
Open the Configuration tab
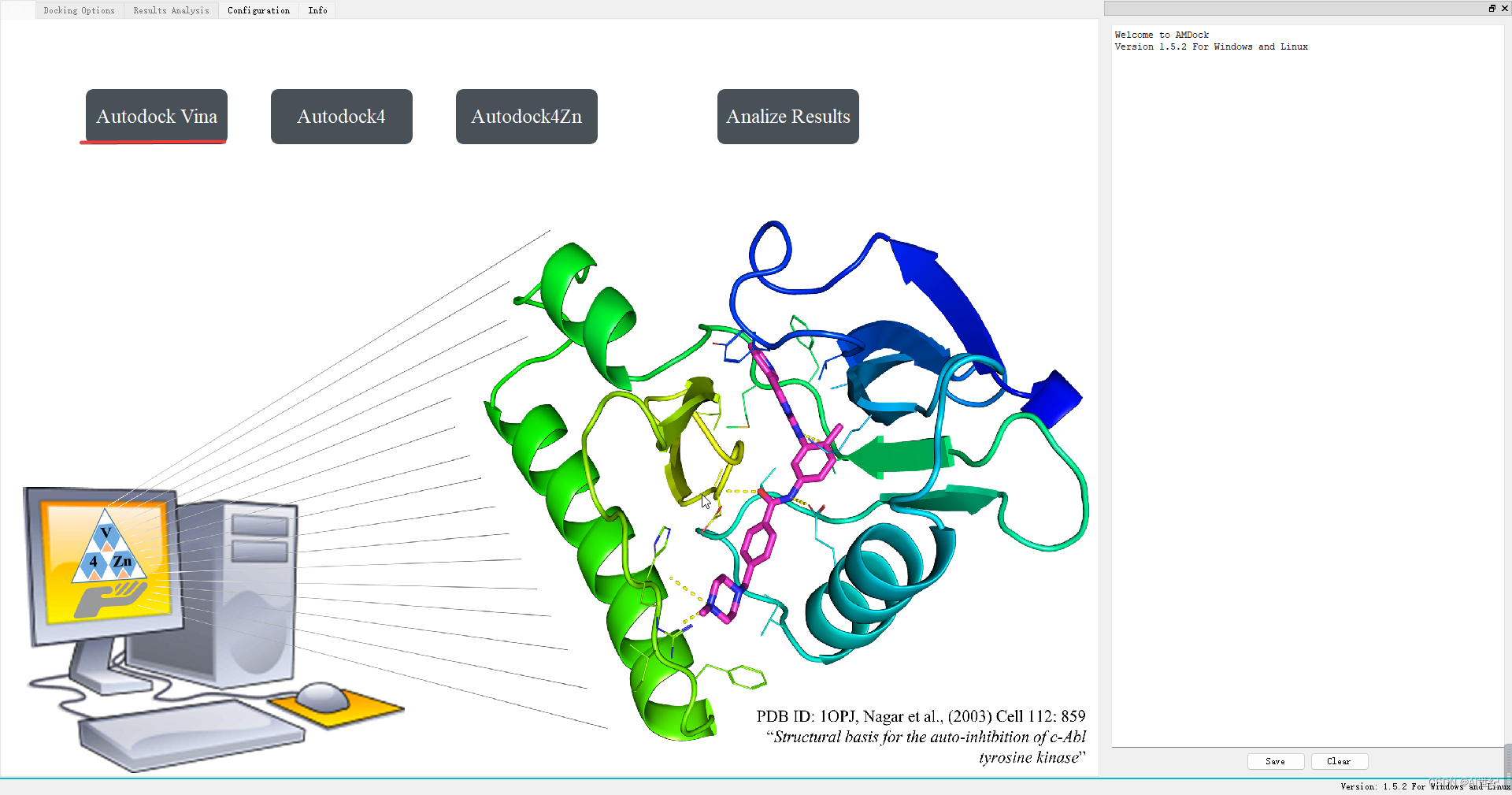258,10
